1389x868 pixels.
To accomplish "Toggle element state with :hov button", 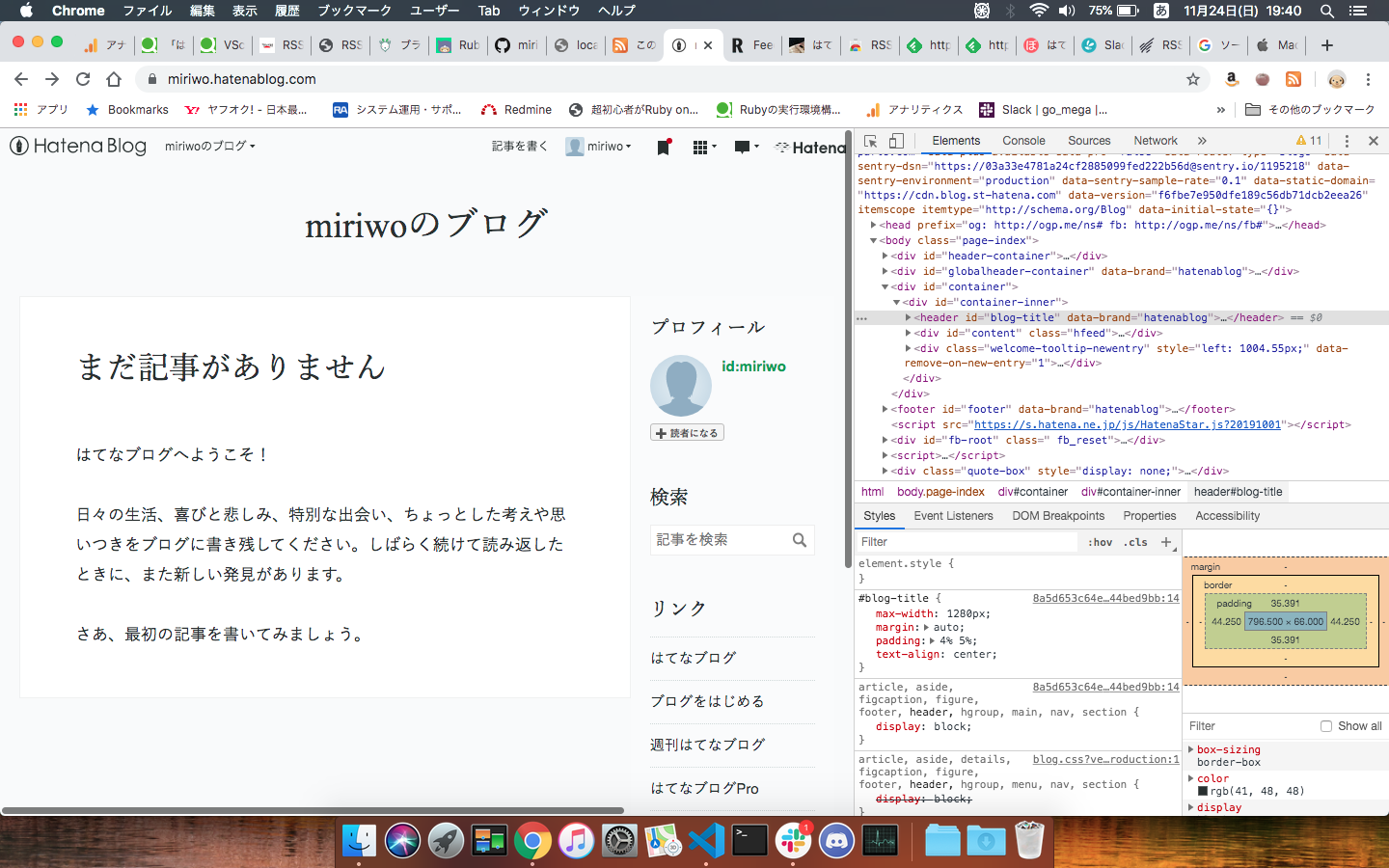I will click(1100, 541).
